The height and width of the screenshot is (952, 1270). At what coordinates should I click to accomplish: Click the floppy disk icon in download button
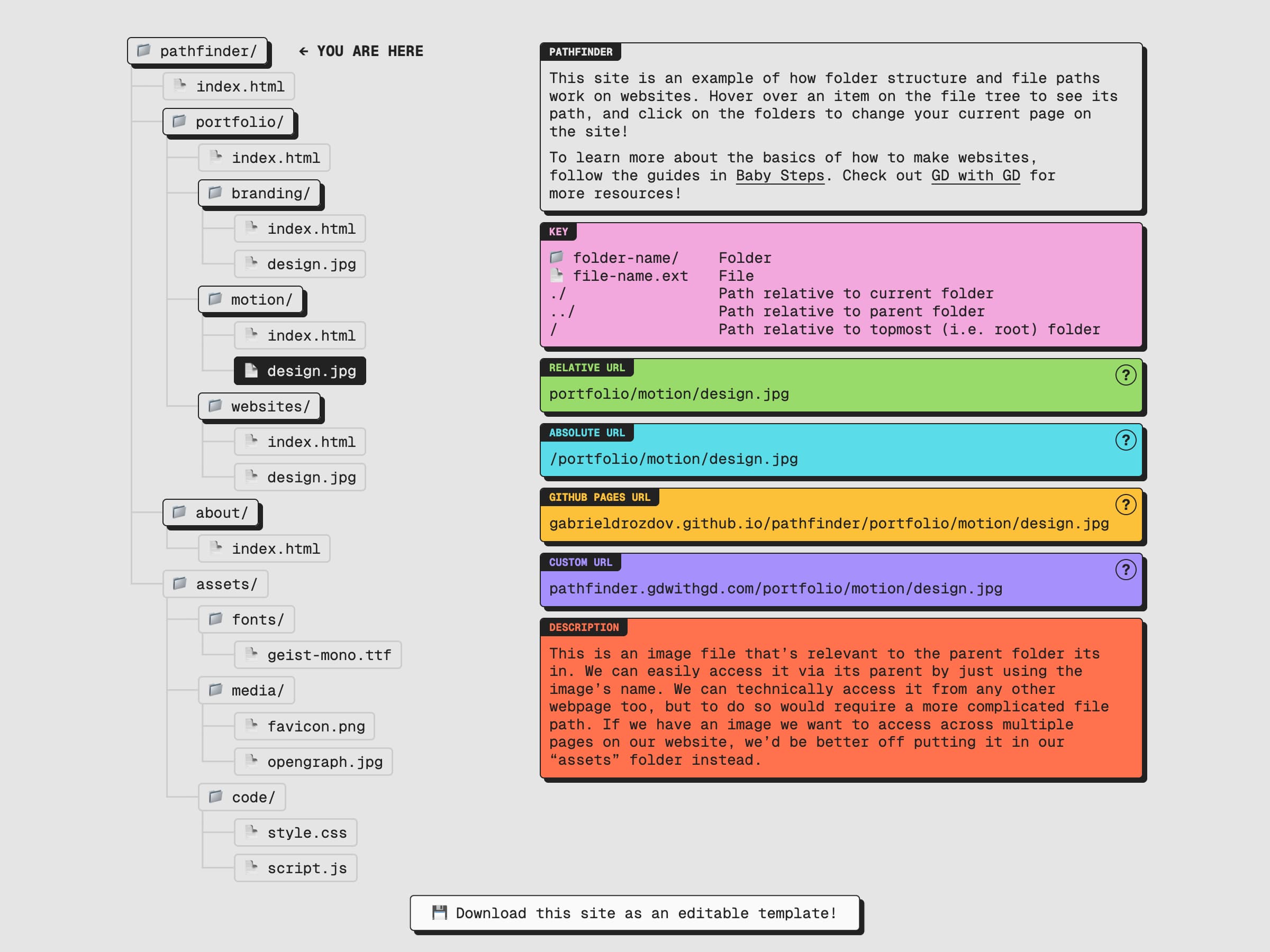[x=440, y=912]
